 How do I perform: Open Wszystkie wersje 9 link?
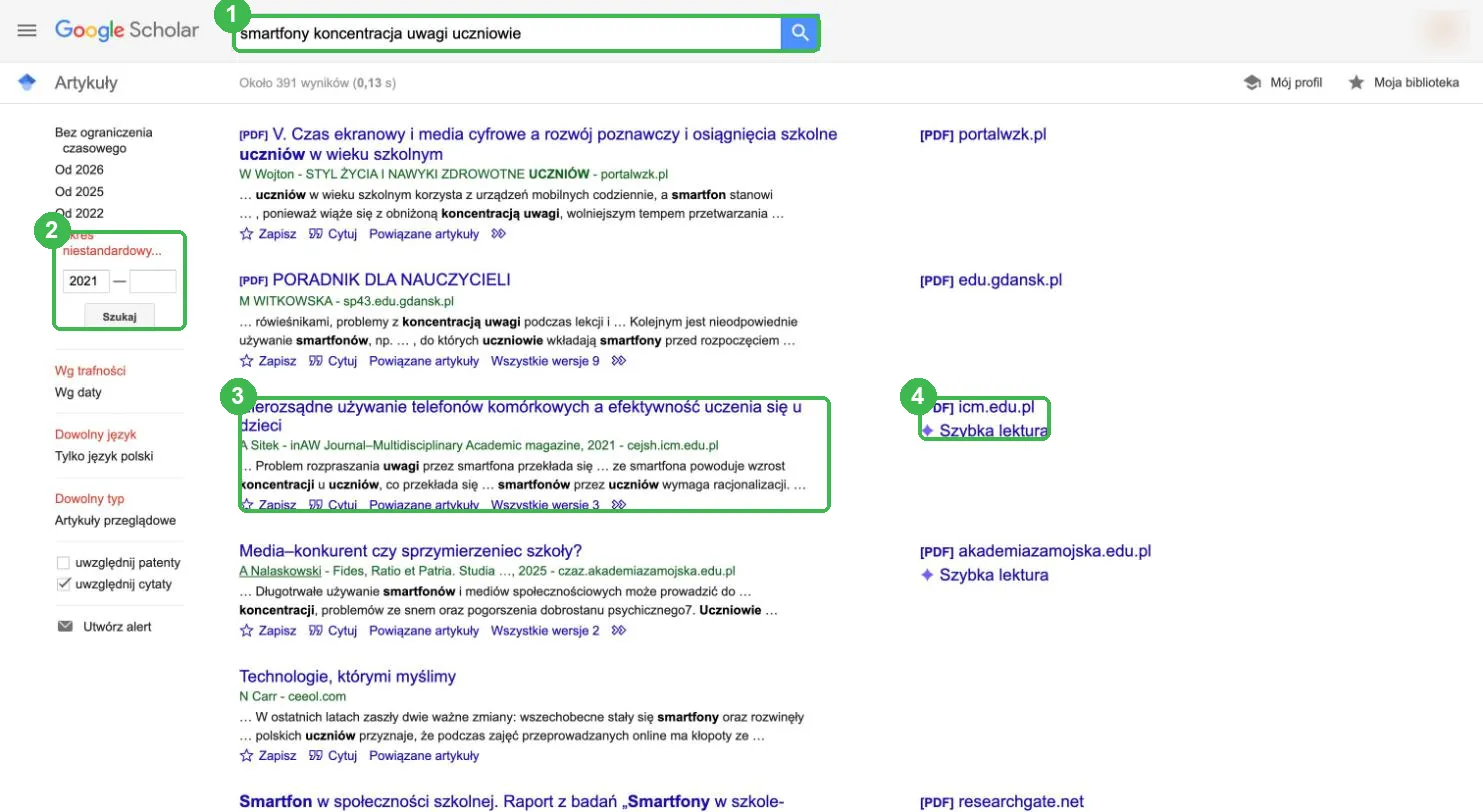click(546, 361)
